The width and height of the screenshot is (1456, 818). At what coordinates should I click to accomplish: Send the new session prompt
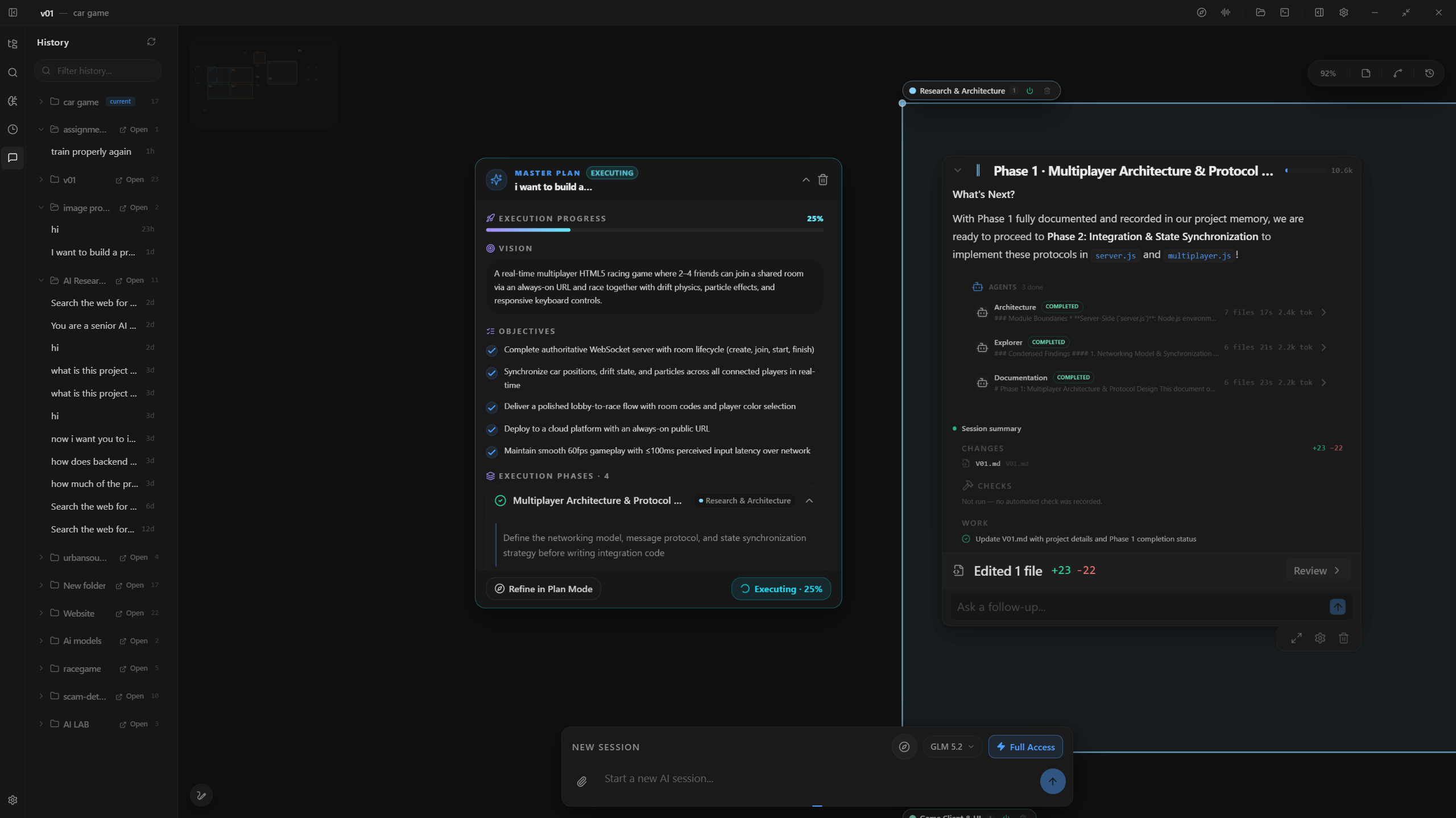click(1053, 782)
